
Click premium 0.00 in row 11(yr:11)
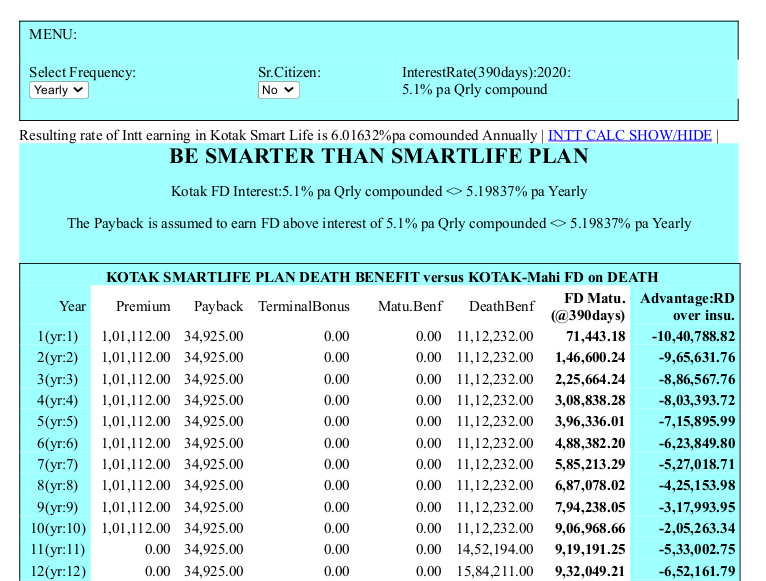(x=157, y=550)
